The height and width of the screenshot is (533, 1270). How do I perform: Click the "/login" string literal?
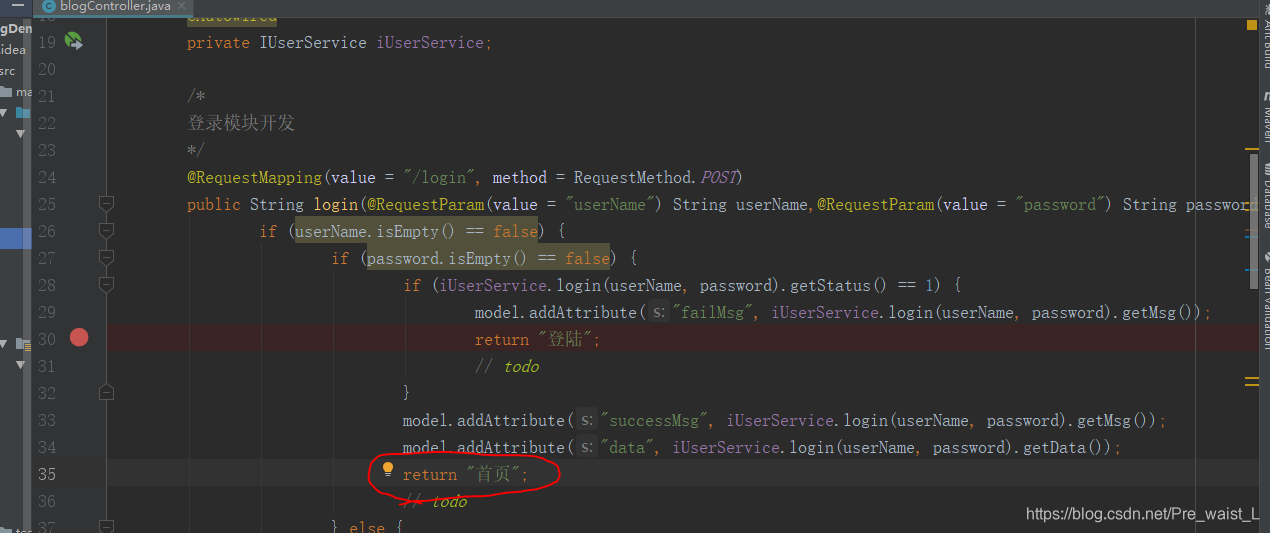pyautogui.click(x=439, y=177)
